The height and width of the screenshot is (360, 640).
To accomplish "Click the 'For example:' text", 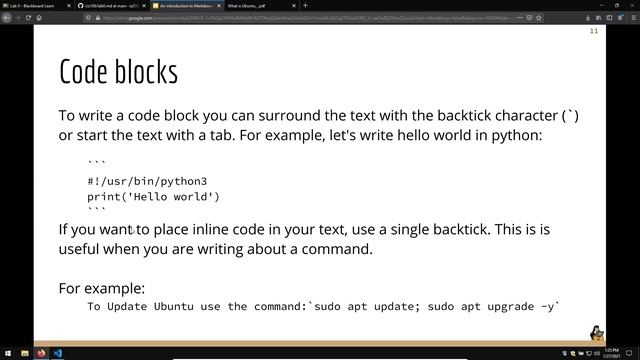I will coord(102,289).
